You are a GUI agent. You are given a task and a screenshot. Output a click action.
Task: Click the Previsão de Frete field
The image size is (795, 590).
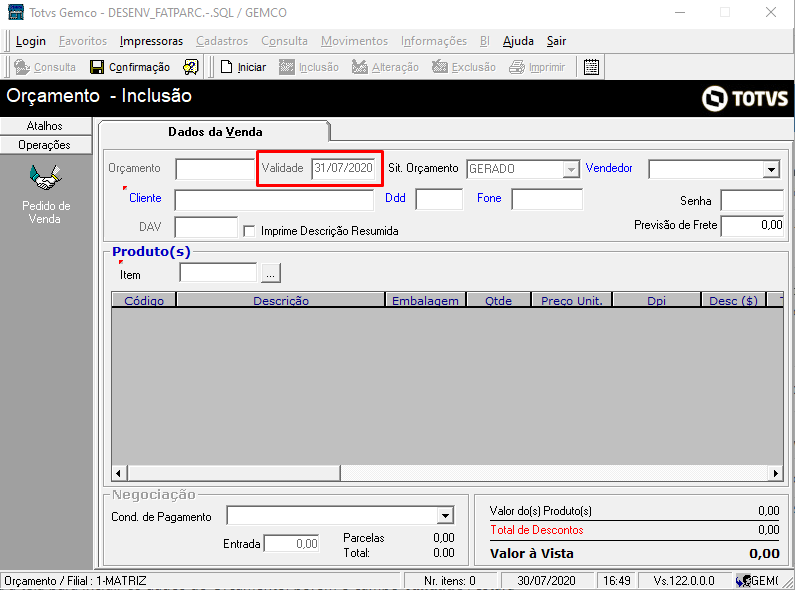(752, 226)
